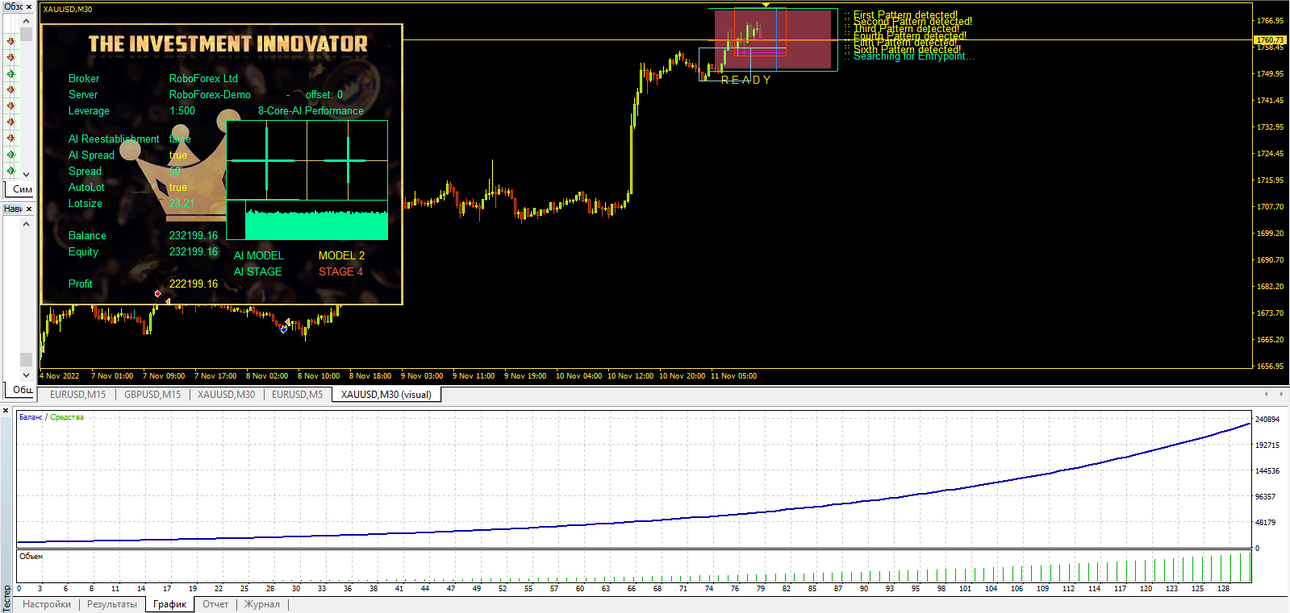Click the RoboForex Ltd broker value
The width and height of the screenshot is (1290, 613).
pyautogui.click(x=203, y=78)
